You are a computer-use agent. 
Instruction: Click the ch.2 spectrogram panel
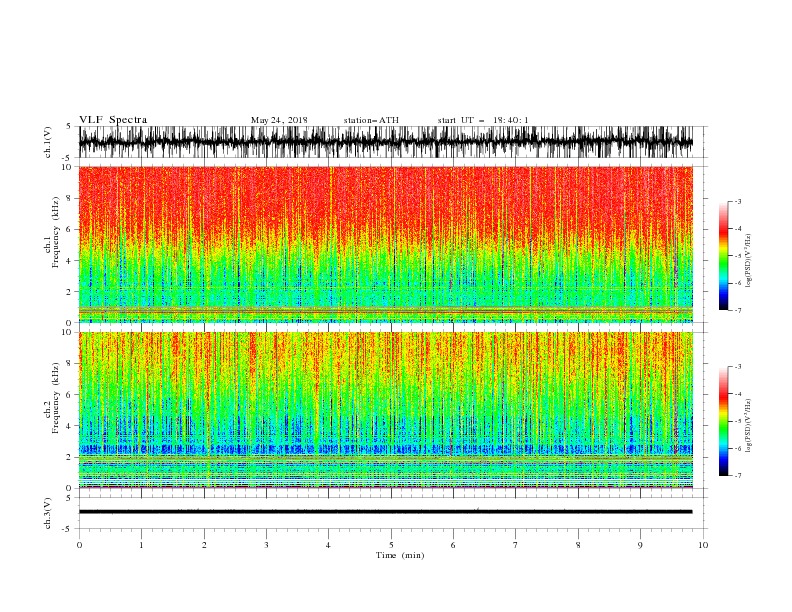385,410
